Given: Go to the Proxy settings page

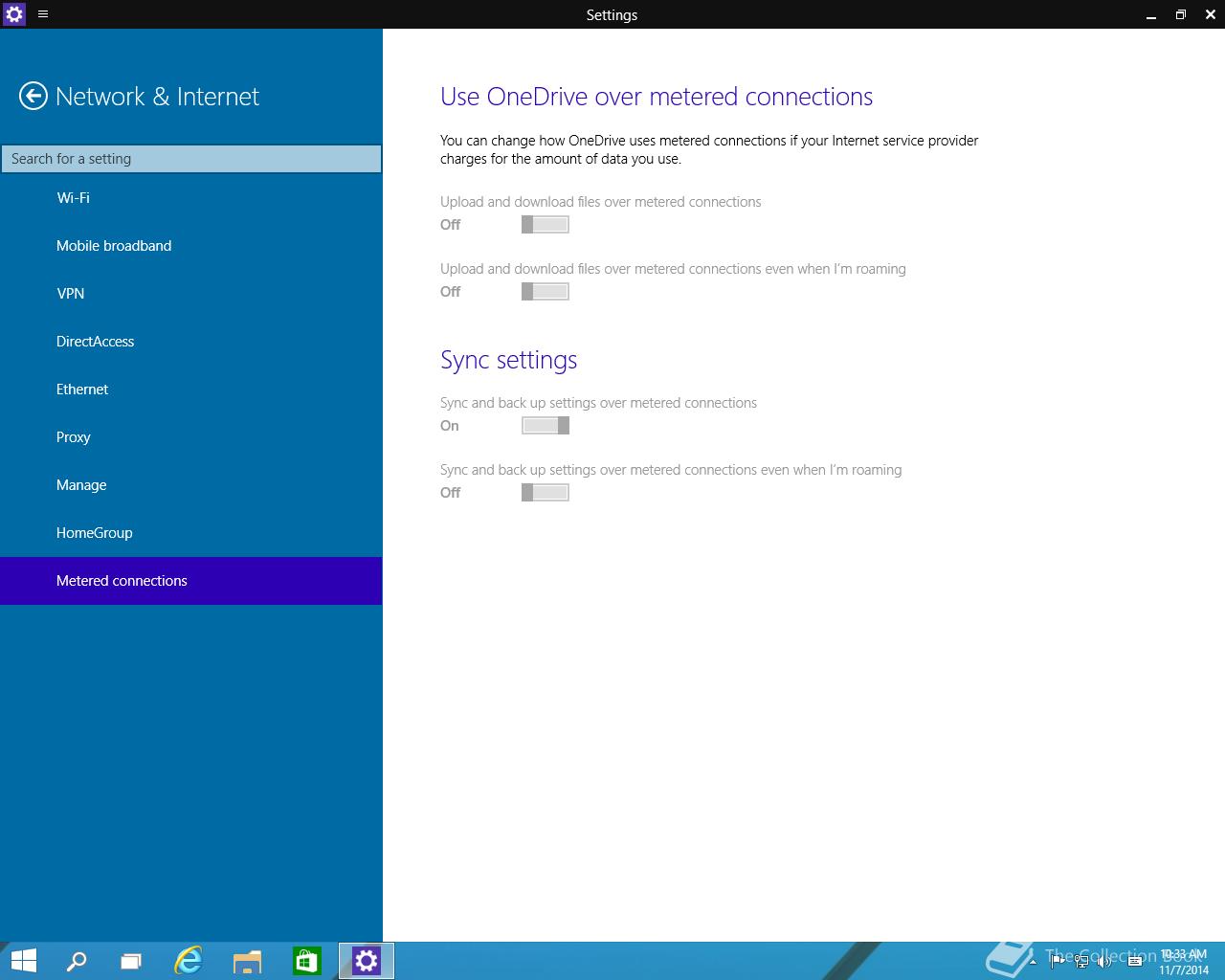Looking at the screenshot, I should pyautogui.click(x=191, y=437).
